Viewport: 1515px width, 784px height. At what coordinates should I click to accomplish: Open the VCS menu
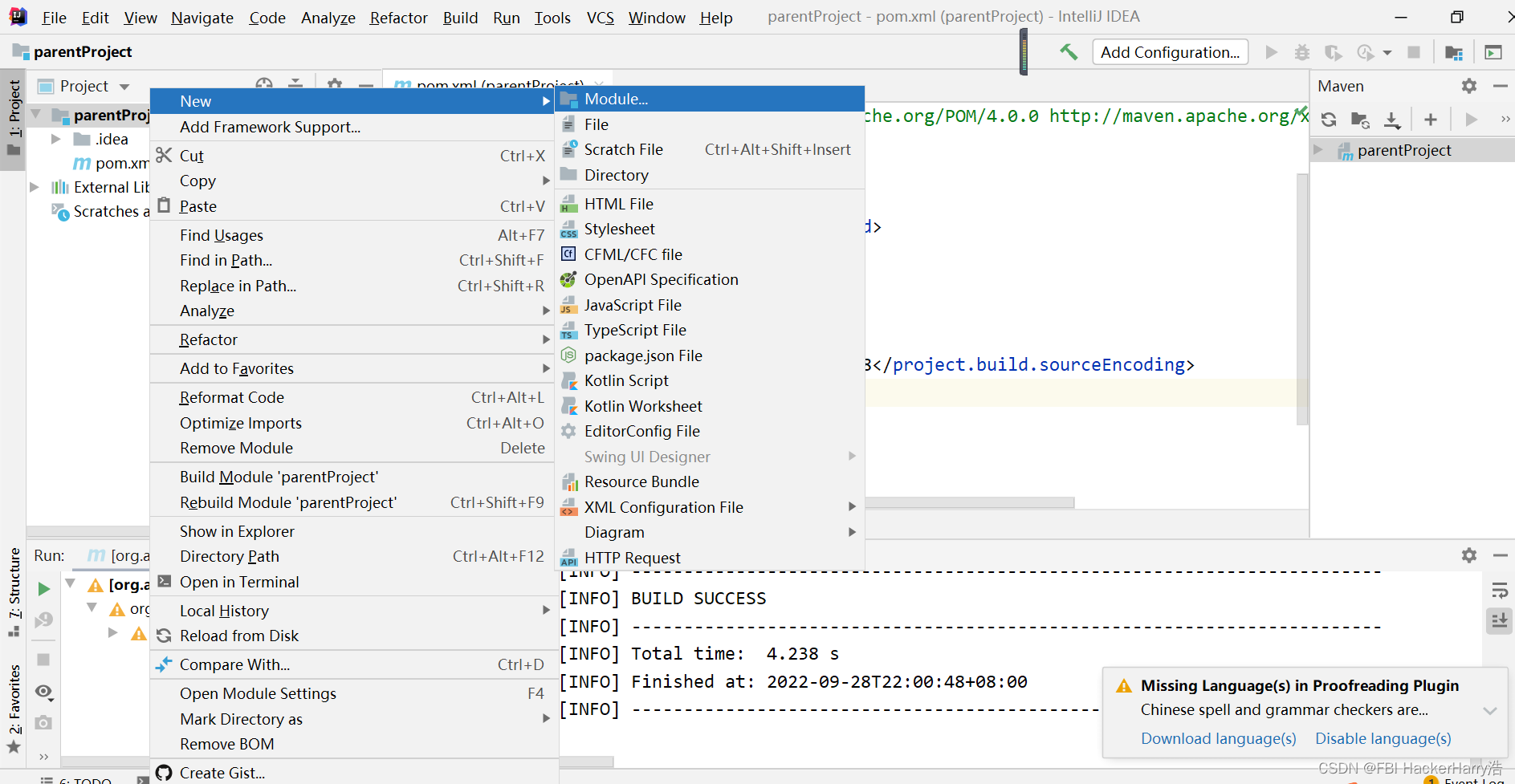tap(600, 17)
